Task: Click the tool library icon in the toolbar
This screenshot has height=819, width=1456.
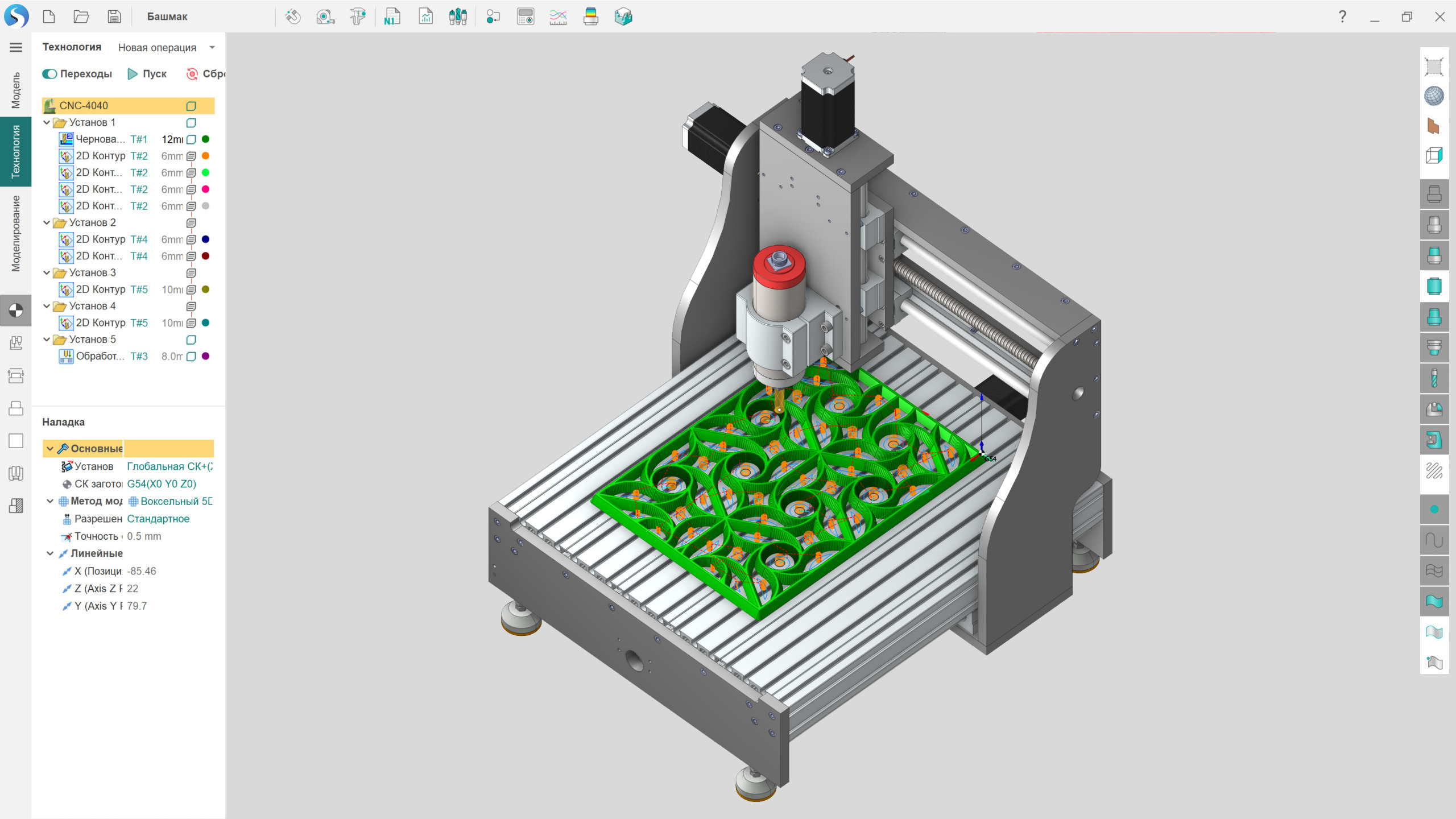Action: coord(458,16)
